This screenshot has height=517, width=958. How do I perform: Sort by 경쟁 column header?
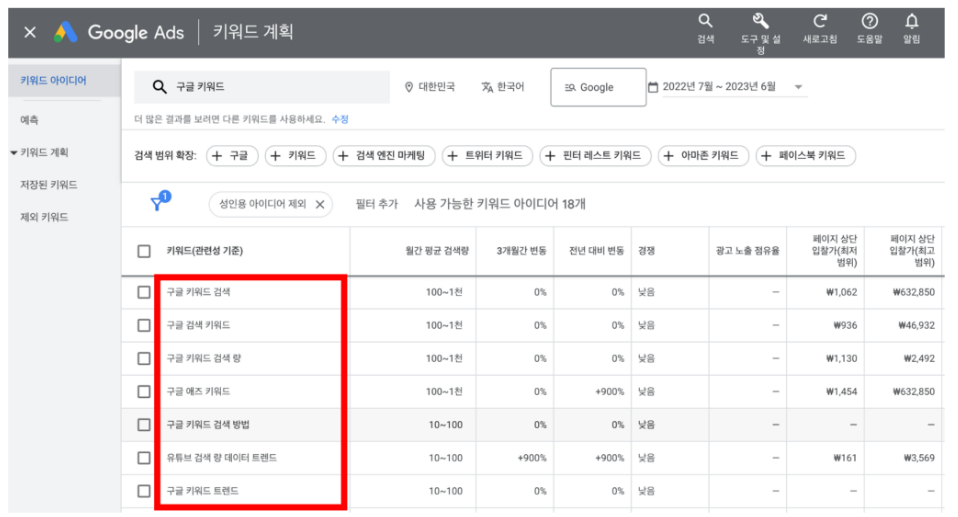tap(646, 251)
